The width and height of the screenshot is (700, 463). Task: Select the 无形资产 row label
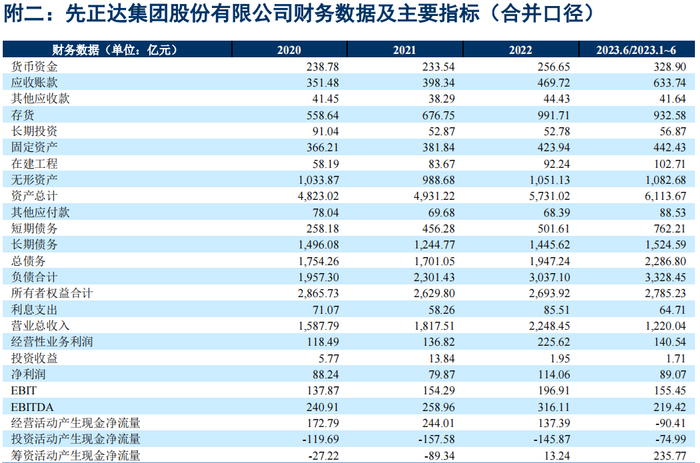34,180
